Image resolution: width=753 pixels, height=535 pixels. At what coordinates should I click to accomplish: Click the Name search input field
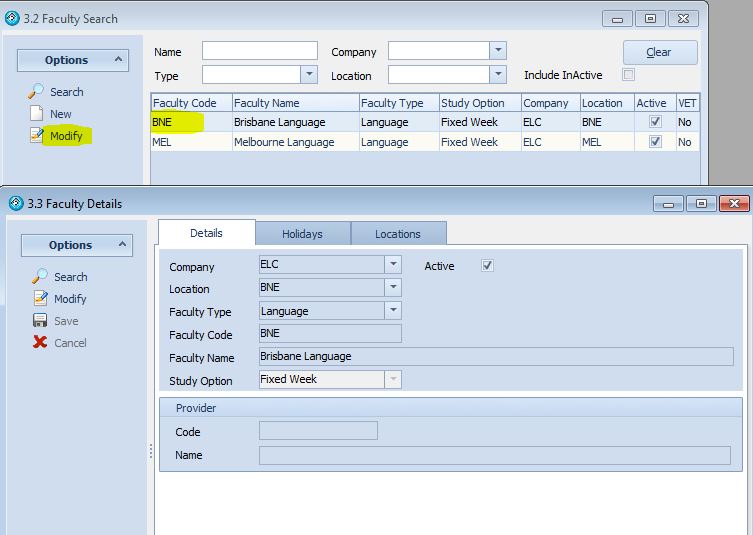coord(259,51)
